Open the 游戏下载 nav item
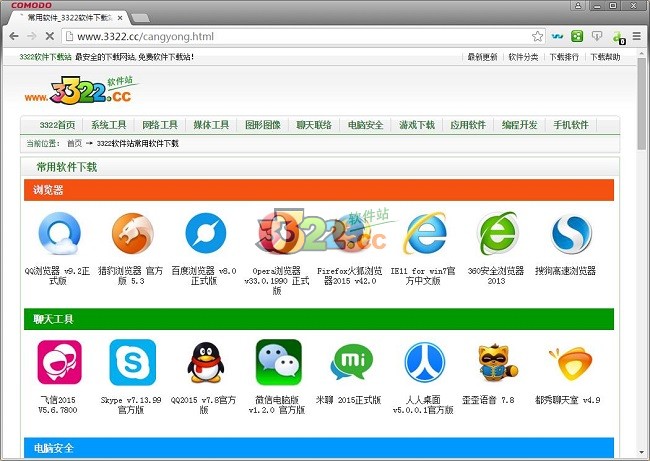This screenshot has width=650, height=461. click(x=417, y=125)
